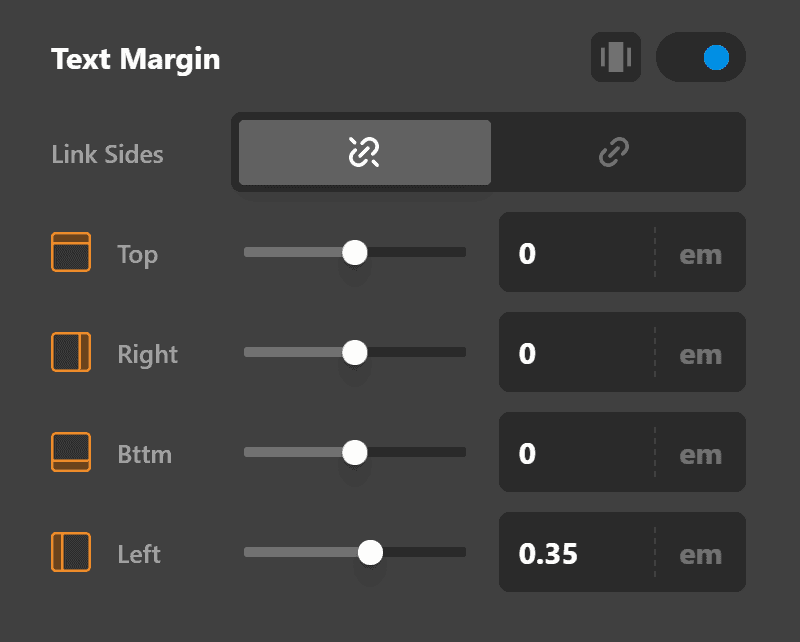Select the em unit for Left margin
The height and width of the screenshot is (642, 800).
(x=700, y=552)
